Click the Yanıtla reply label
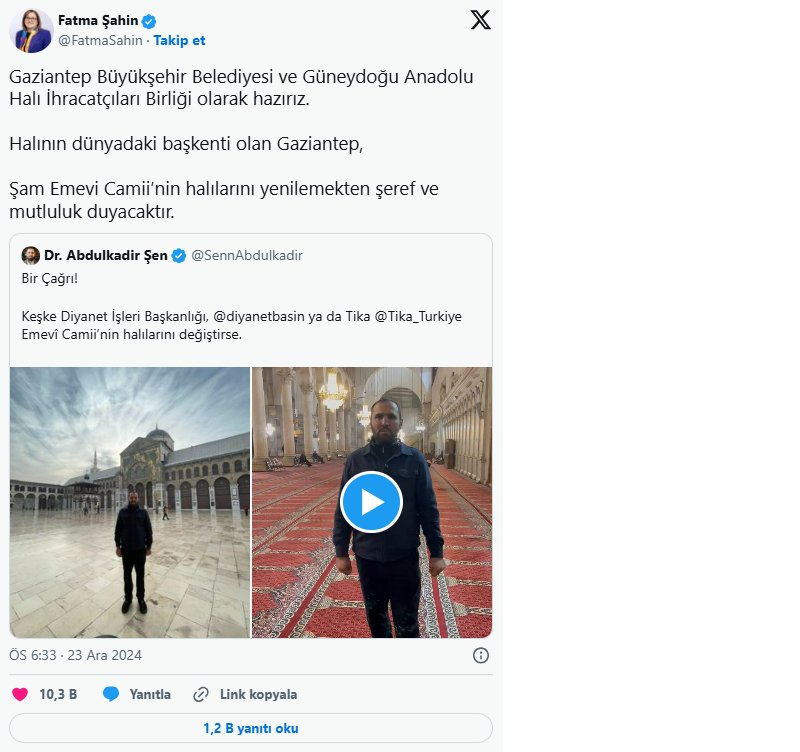800x752 pixels. pos(150,694)
